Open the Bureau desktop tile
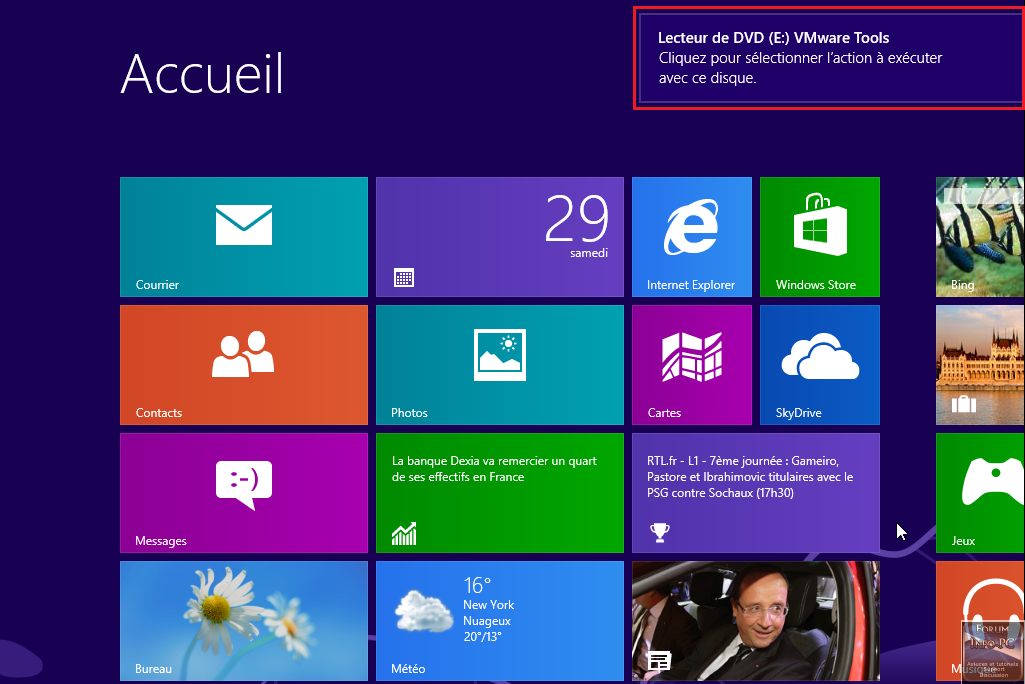 244,621
